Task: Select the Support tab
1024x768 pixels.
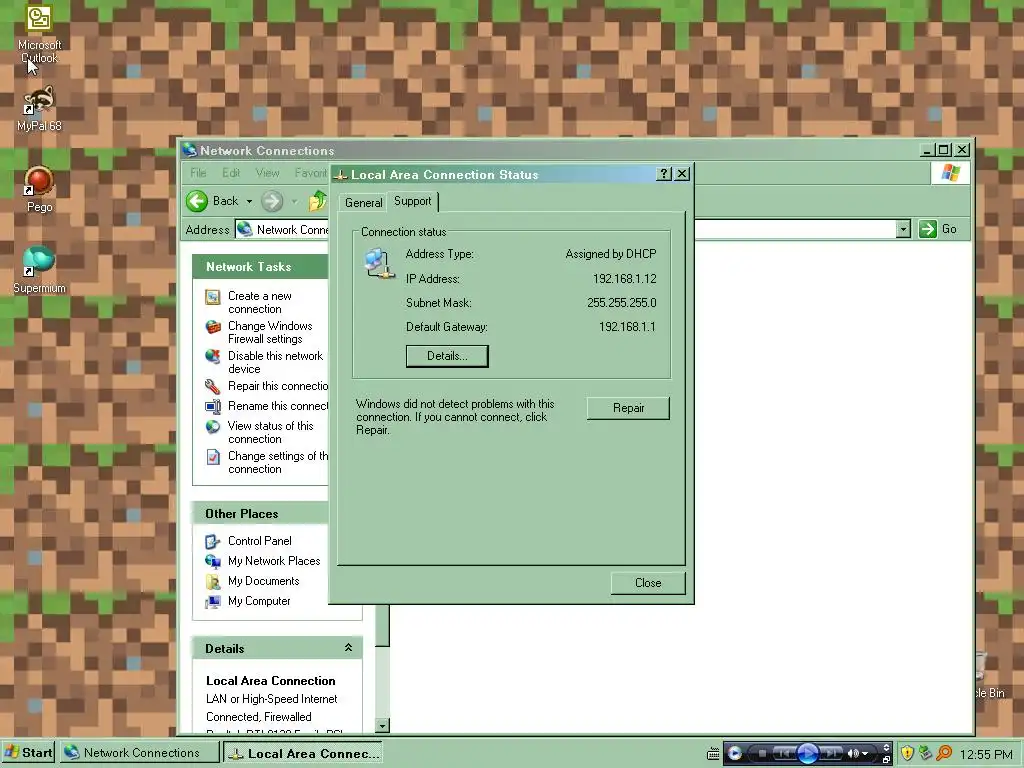Action: [x=413, y=201]
